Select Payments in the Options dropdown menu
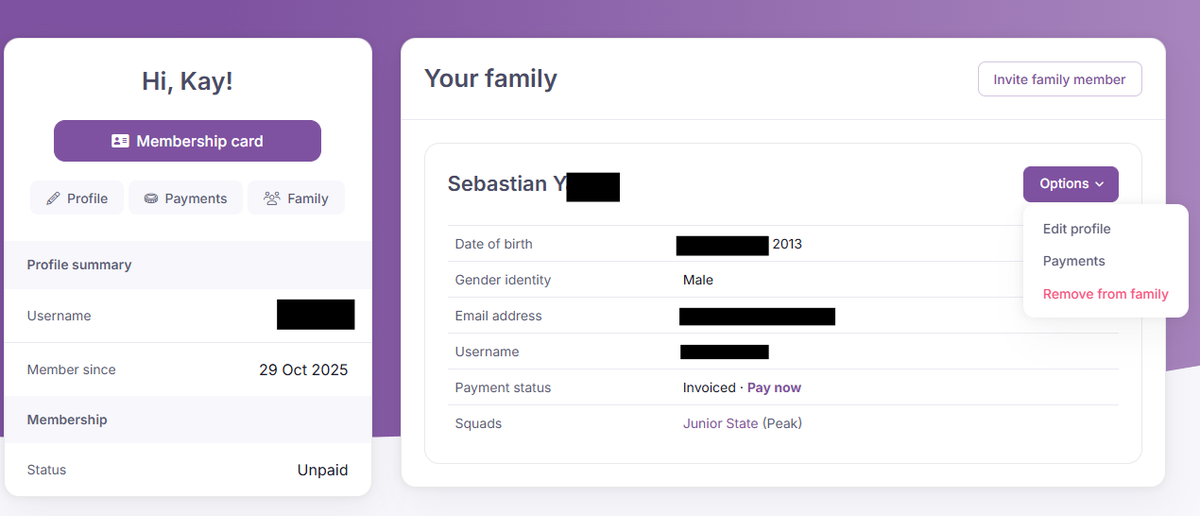 coord(1073,261)
